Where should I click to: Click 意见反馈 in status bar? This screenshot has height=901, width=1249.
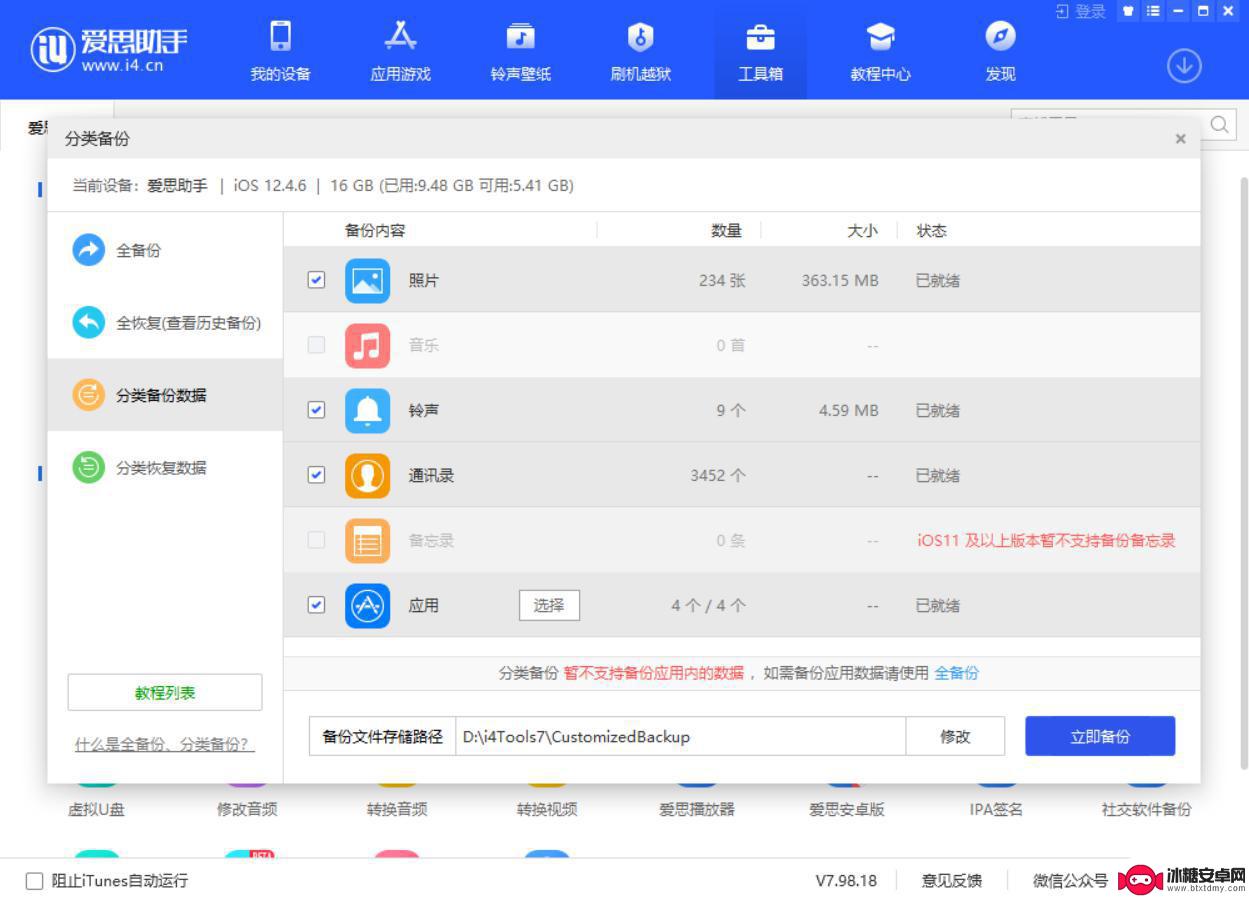click(x=952, y=881)
